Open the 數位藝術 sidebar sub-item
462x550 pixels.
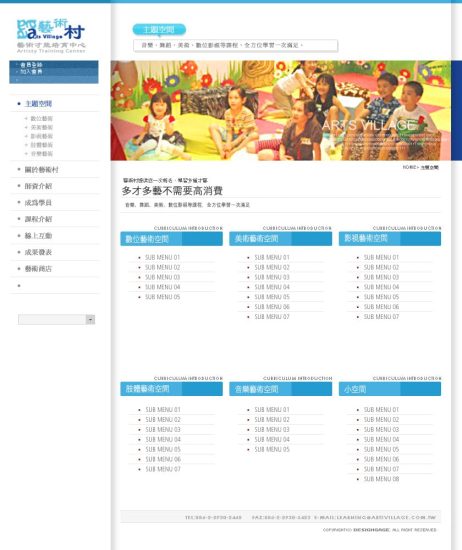pyautogui.click(x=41, y=119)
